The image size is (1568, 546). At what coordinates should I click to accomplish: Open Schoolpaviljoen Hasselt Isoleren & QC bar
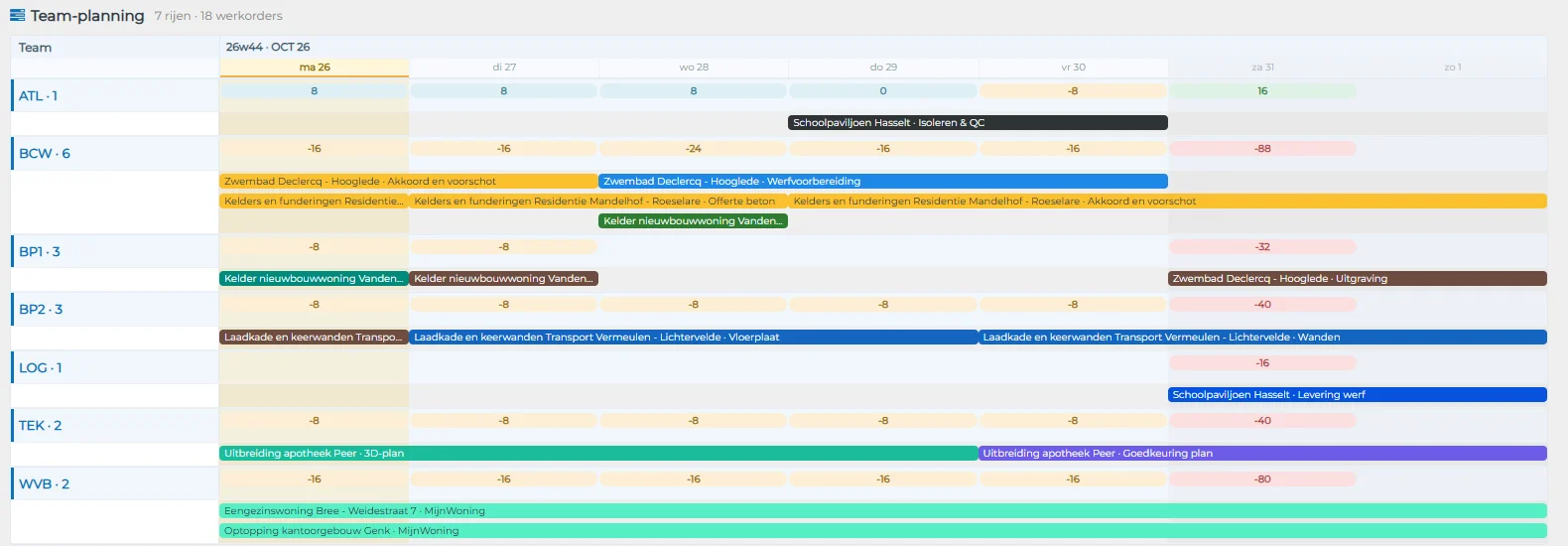(978, 123)
